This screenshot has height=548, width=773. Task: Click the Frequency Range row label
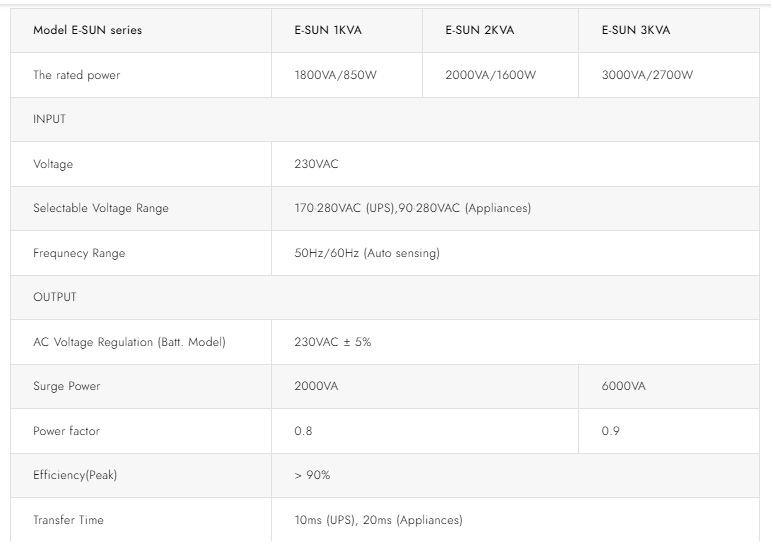pyautogui.click(x=79, y=253)
